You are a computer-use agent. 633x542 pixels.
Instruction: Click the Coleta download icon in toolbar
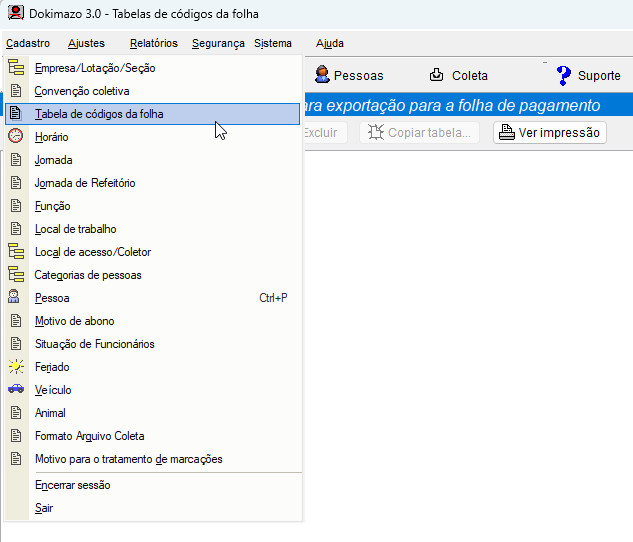pos(436,75)
